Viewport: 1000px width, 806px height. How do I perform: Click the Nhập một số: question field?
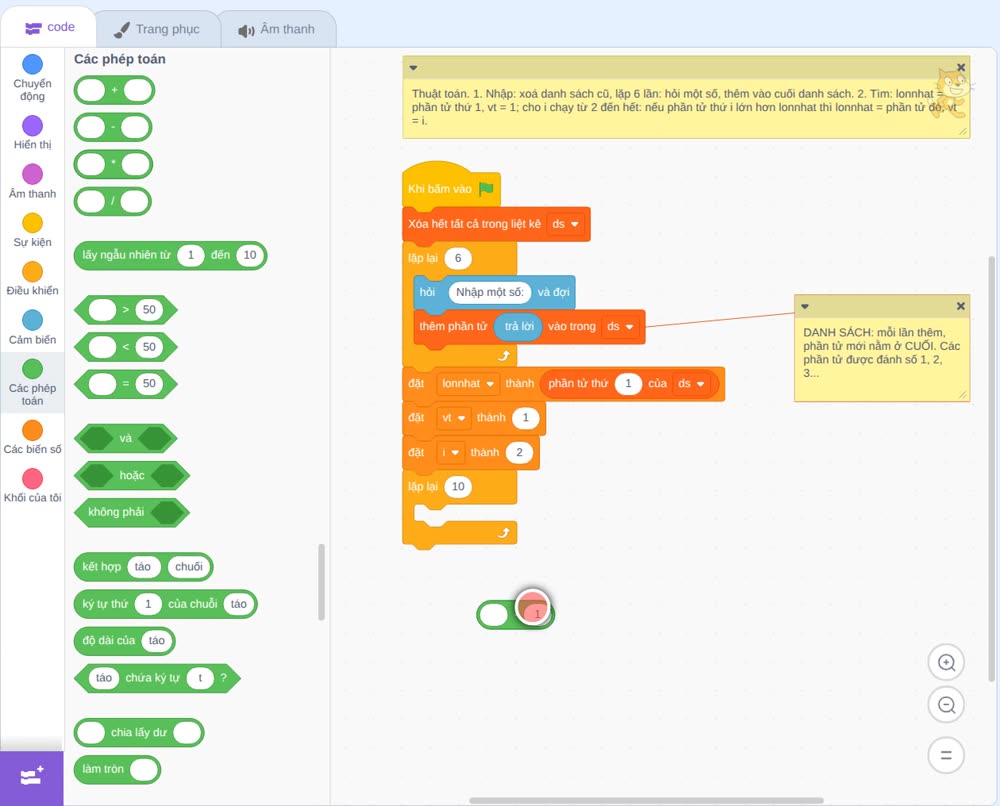490,292
